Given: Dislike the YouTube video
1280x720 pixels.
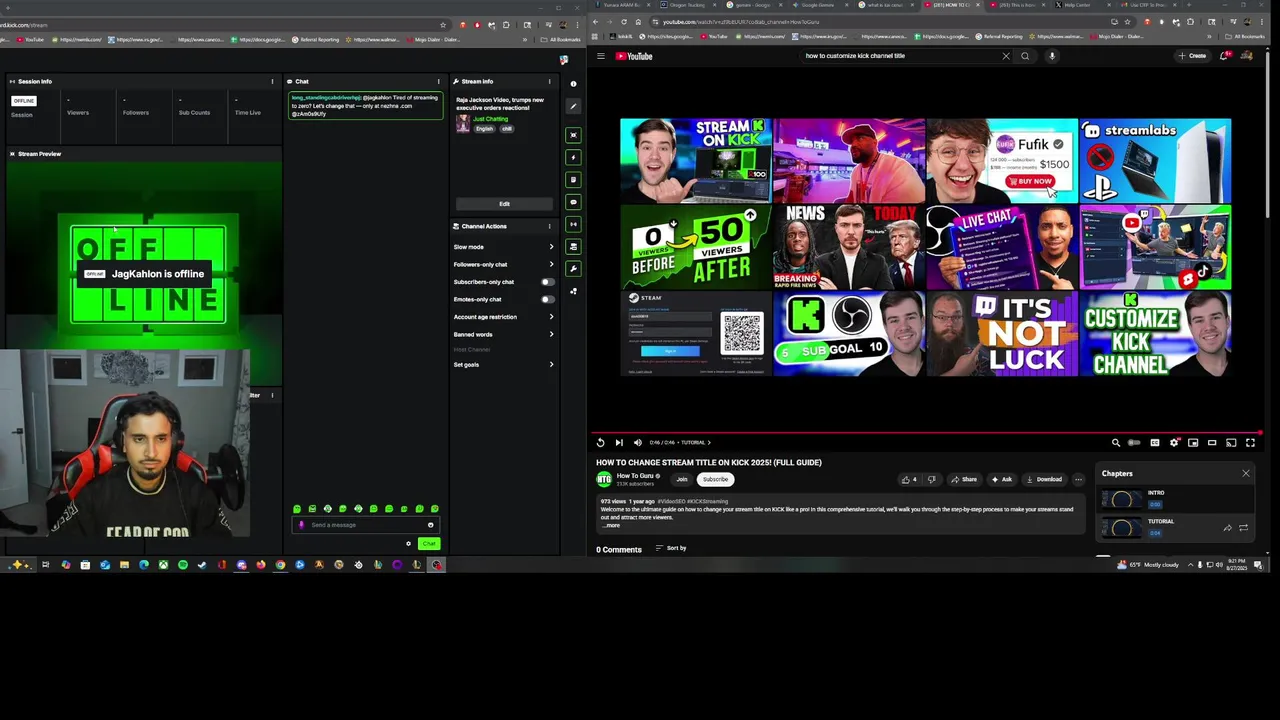Looking at the screenshot, I should tap(931, 479).
